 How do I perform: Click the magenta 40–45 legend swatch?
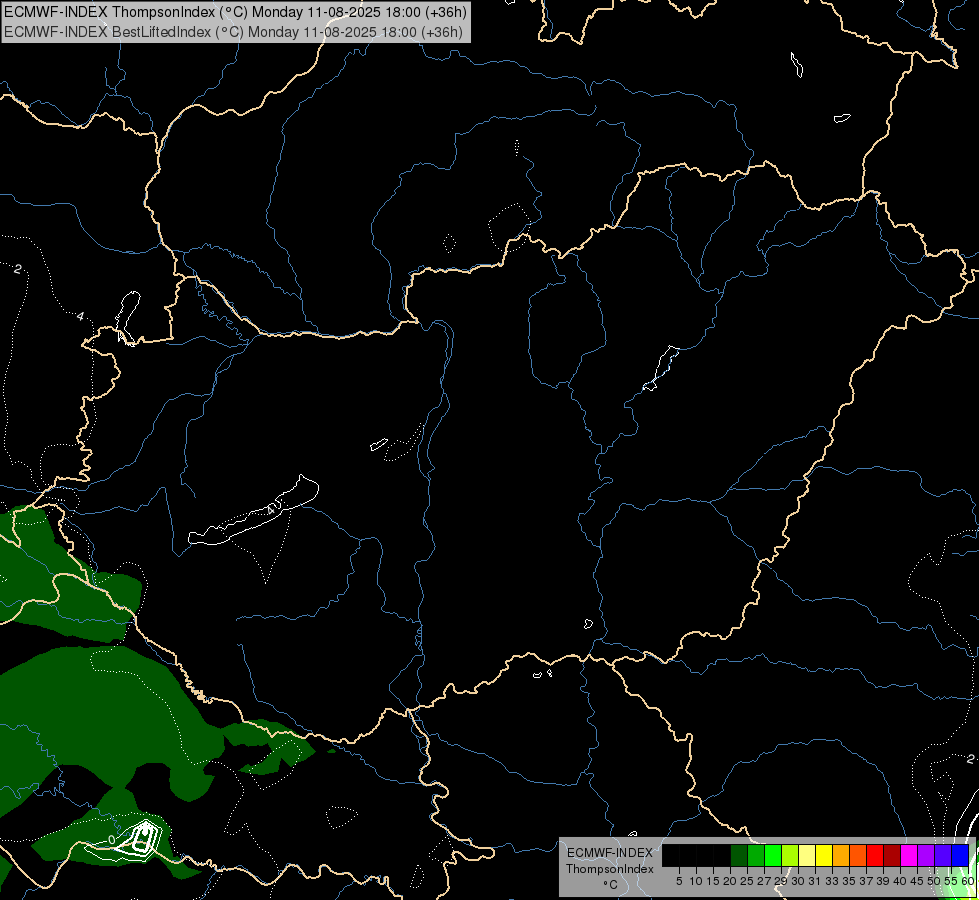[x=909, y=855]
